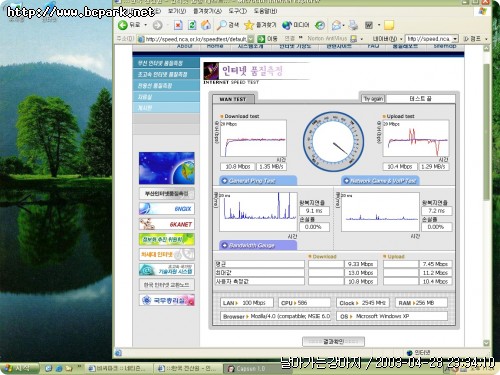Click the Network Game & VoIP Test header

pos(380,181)
